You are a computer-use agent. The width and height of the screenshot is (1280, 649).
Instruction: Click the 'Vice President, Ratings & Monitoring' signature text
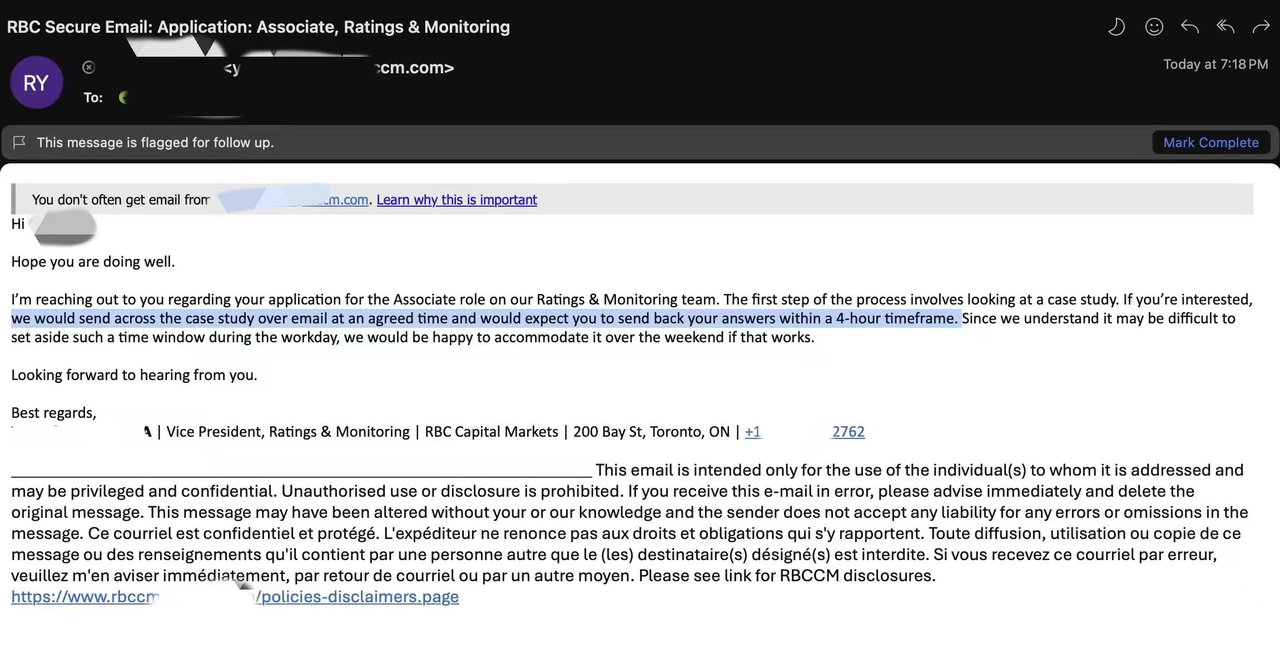tap(288, 432)
